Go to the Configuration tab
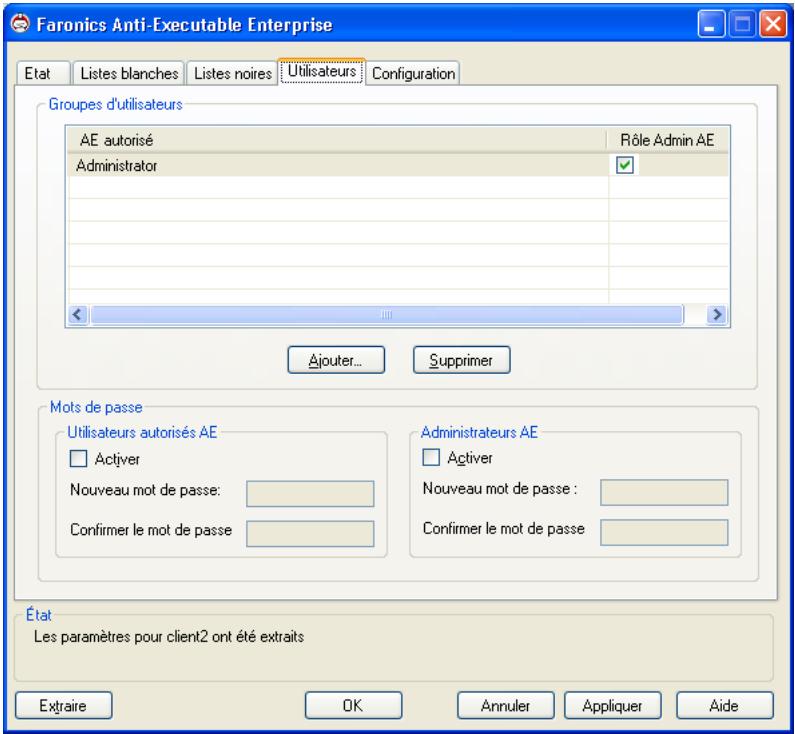This screenshot has height=734, width=795. [413, 73]
